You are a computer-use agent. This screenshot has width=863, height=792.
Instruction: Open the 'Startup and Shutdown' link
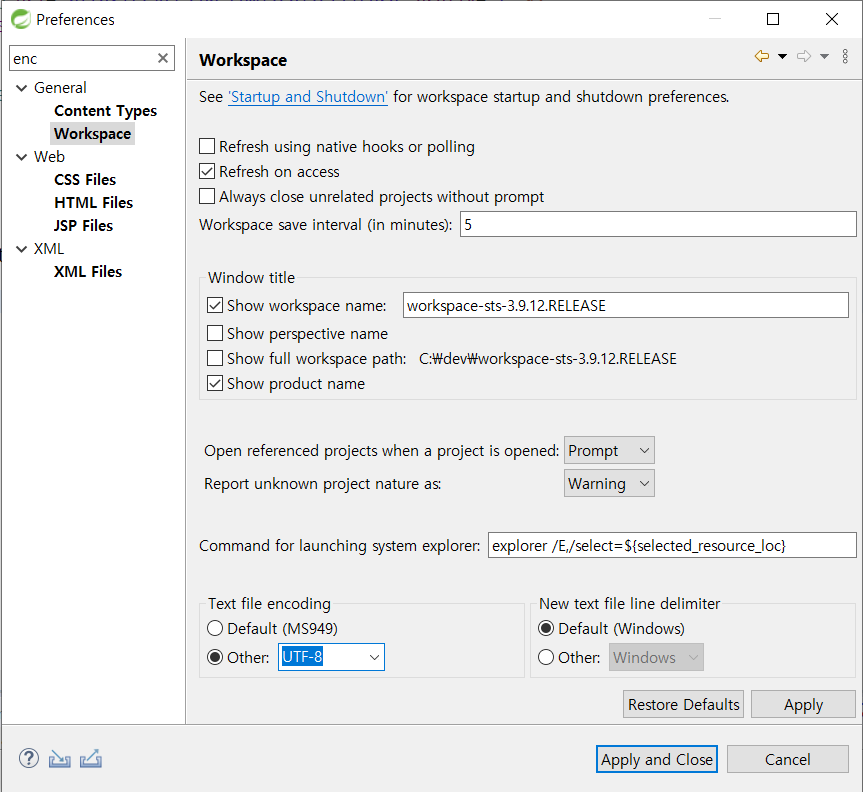308,97
